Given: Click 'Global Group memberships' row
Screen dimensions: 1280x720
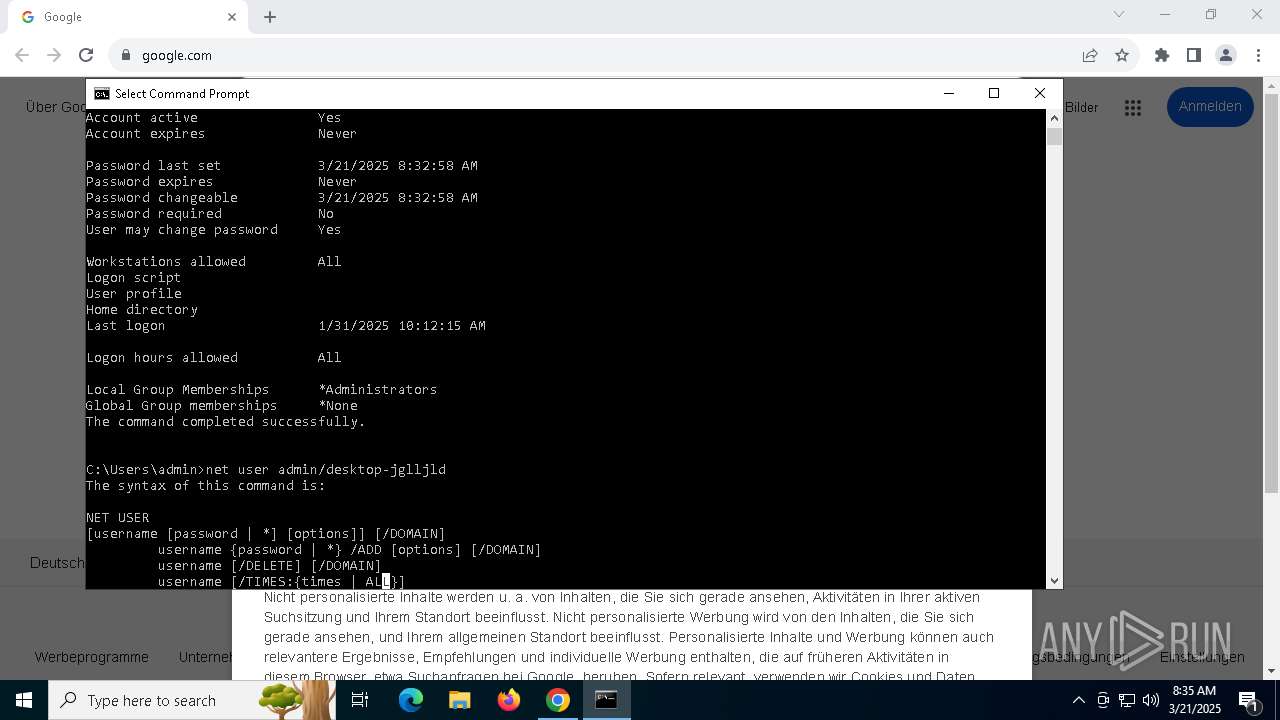Looking at the screenshot, I should click(222, 405).
